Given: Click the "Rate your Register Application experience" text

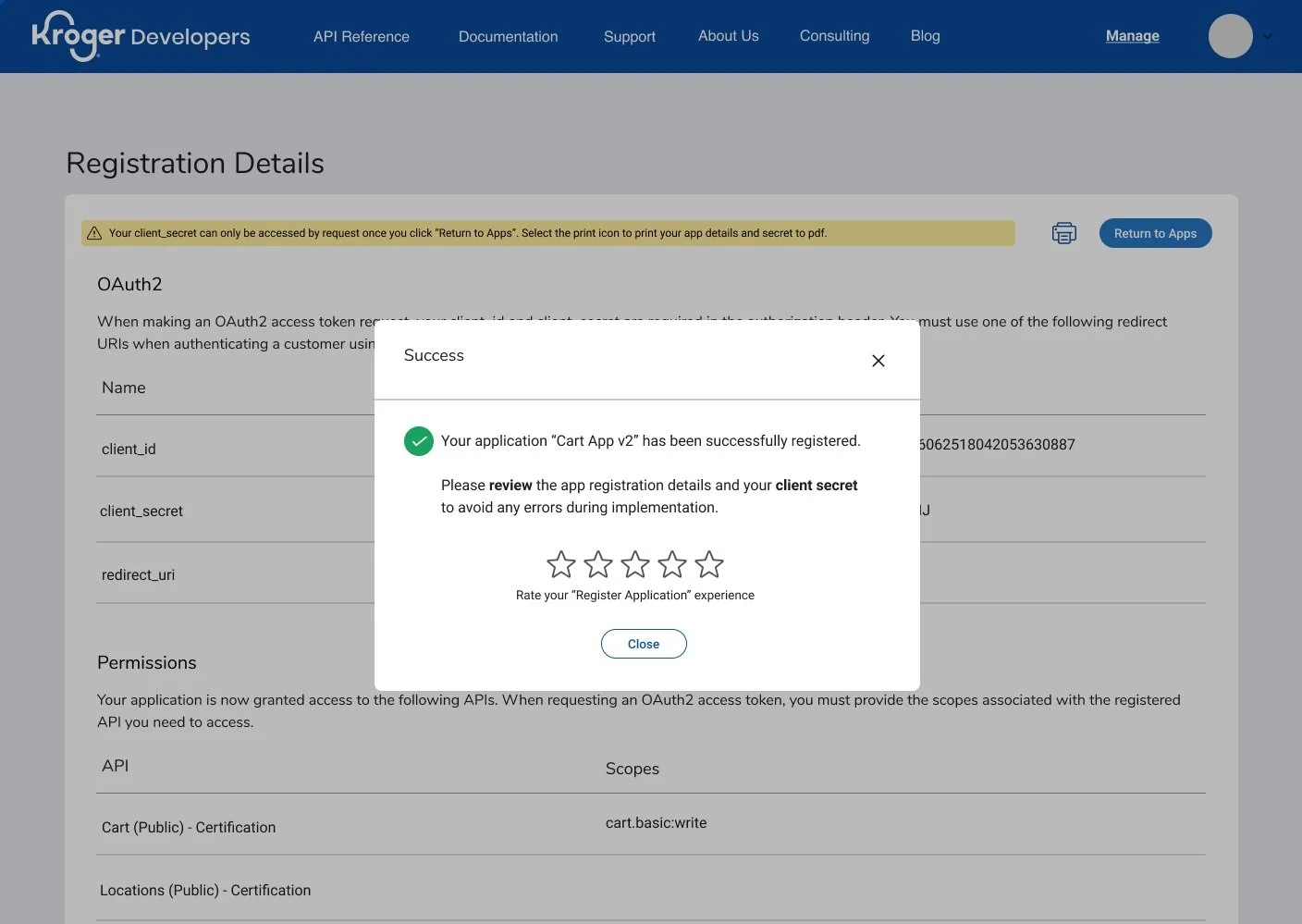Looking at the screenshot, I should (x=635, y=595).
